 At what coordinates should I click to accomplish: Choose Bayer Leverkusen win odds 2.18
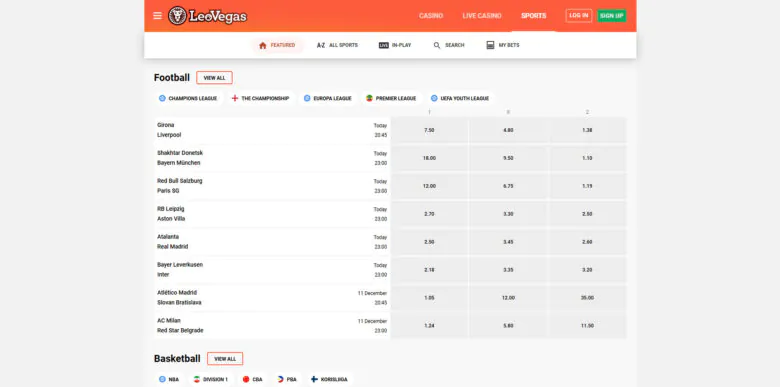pos(429,270)
